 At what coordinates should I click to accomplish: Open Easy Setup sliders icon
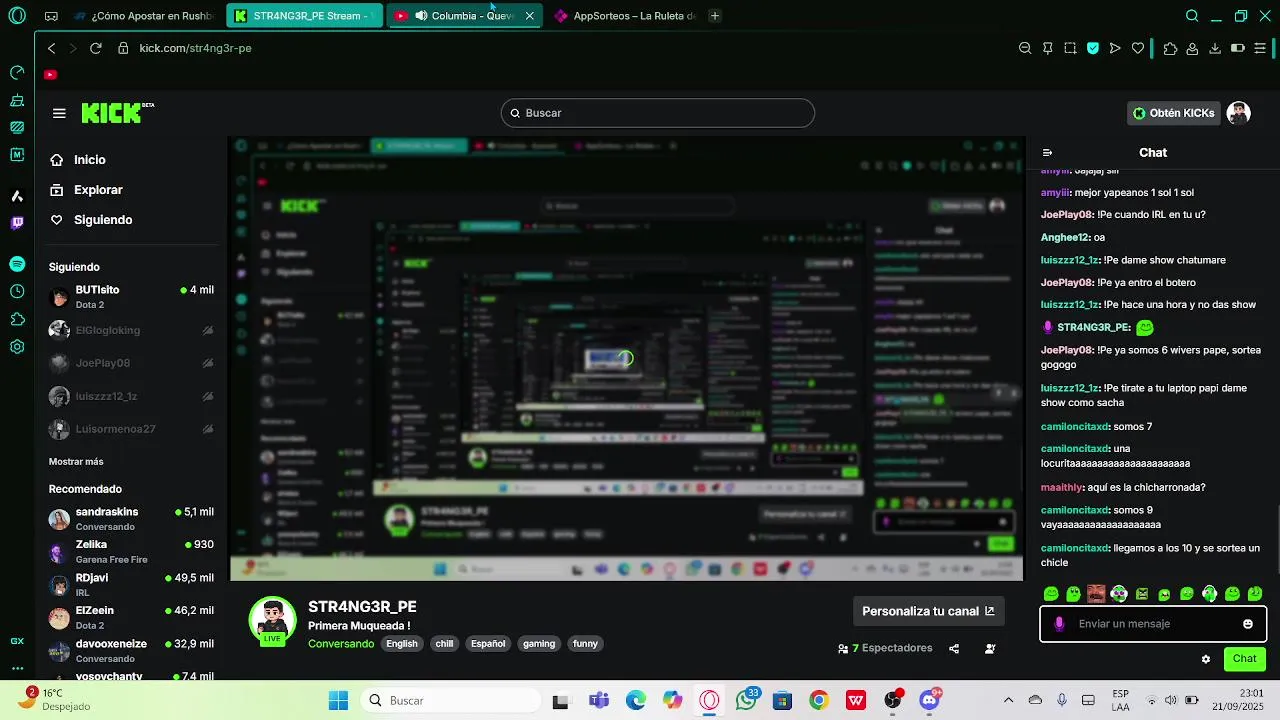click(x=1260, y=48)
